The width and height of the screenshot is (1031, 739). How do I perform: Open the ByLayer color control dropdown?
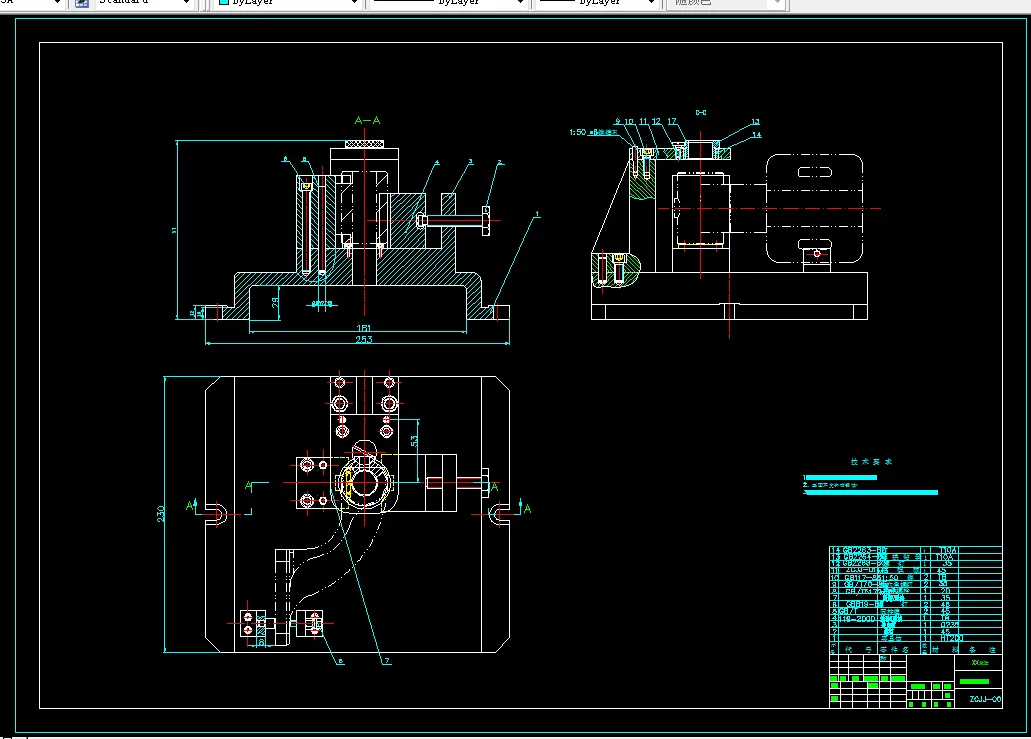tap(288, 2)
